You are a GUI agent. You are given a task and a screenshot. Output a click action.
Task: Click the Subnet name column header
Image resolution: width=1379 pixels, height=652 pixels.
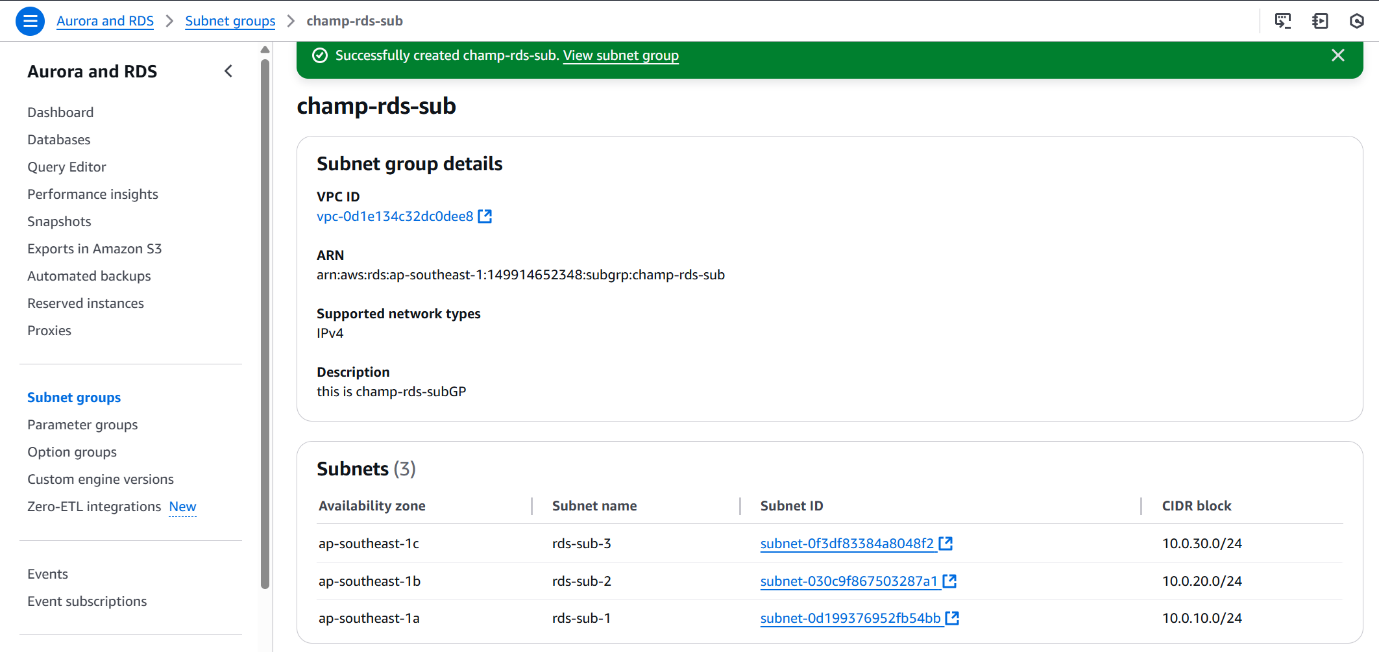point(594,506)
